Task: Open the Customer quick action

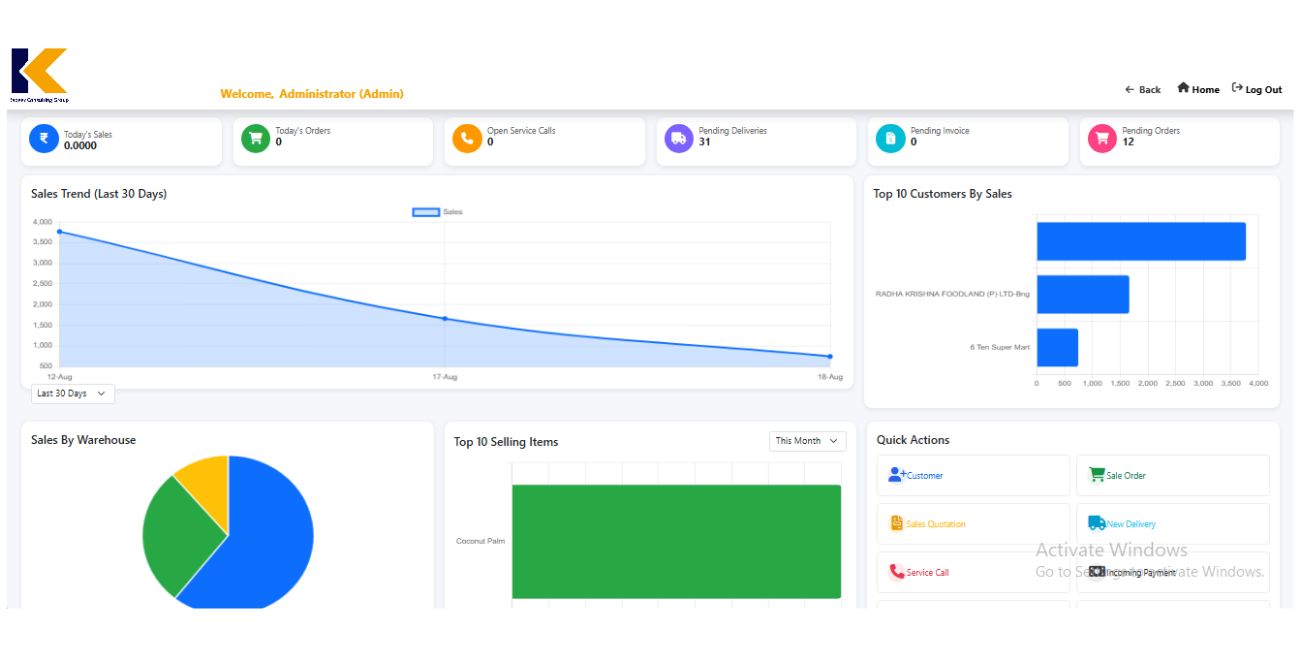Action: coord(973,476)
